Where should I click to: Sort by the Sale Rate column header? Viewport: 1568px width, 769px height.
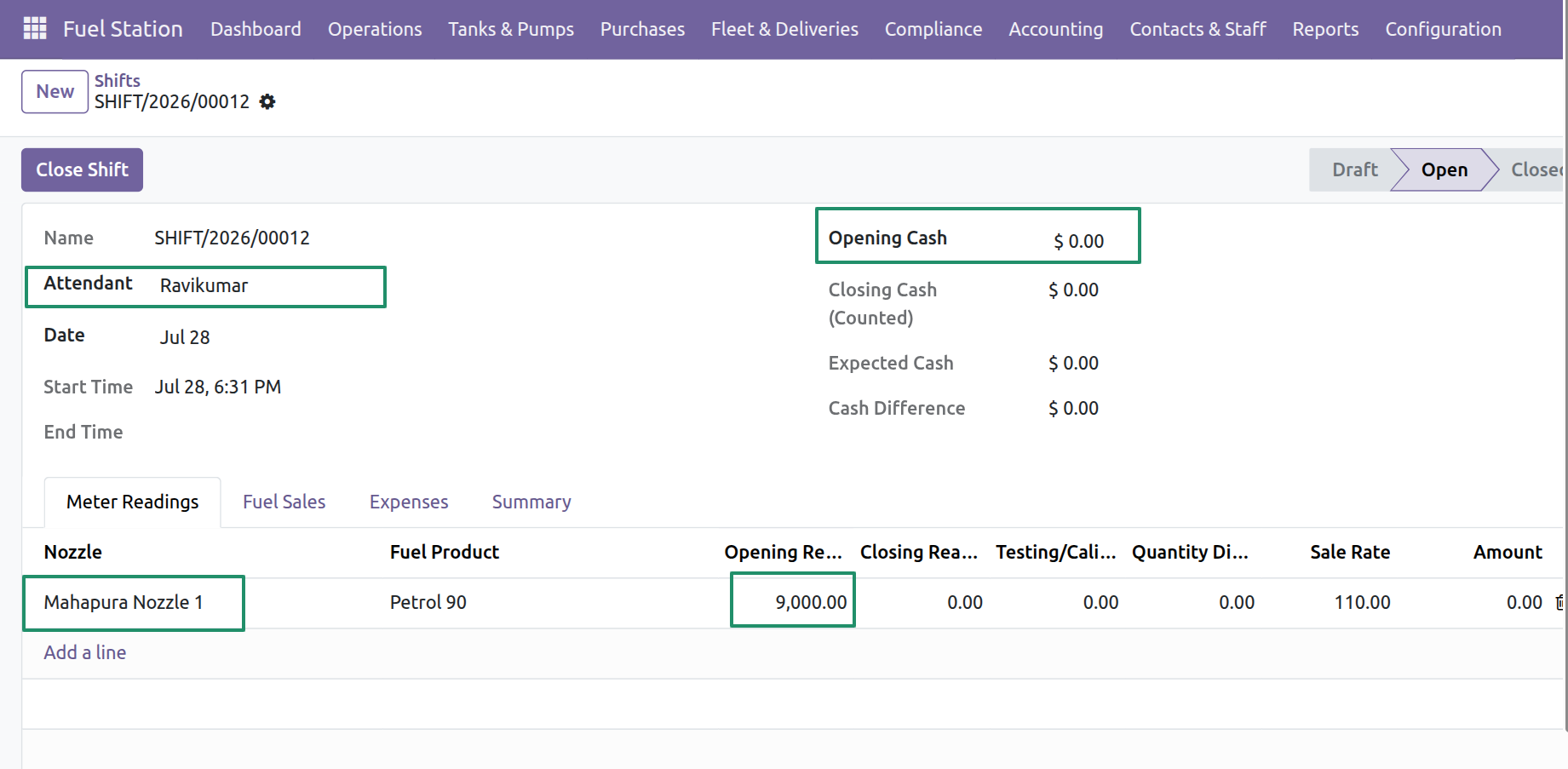[x=1350, y=553]
